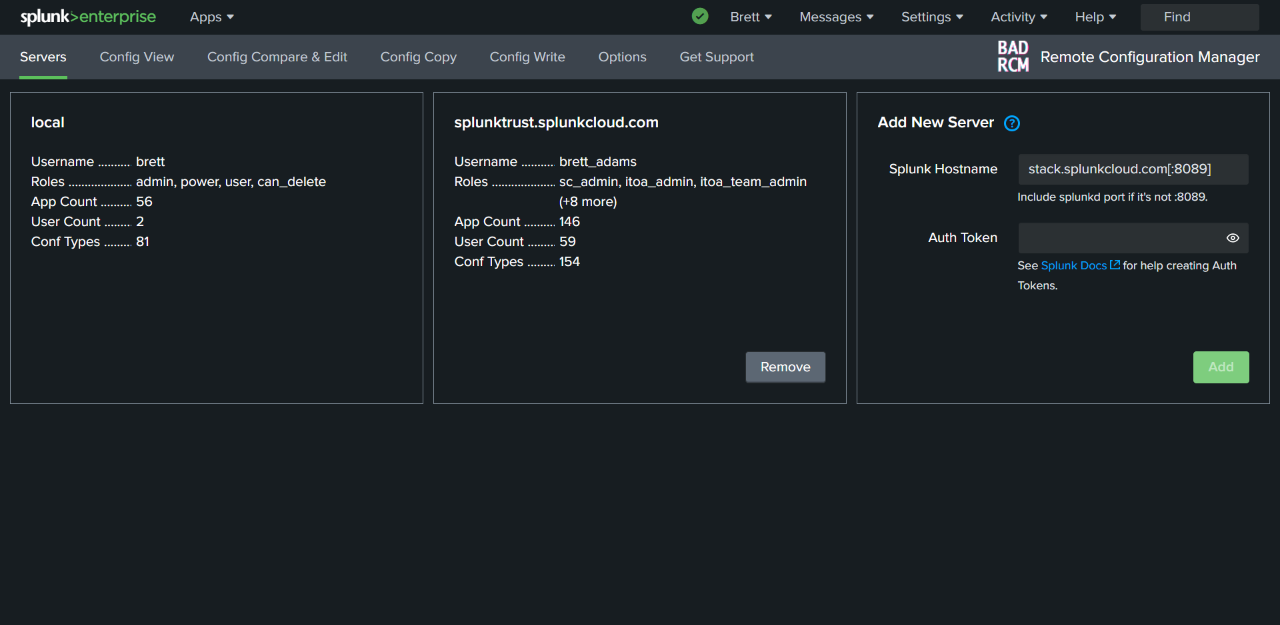This screenshot has height=625, width=1280.
Task: Expand the Messages dropdown
Action: 836,17
